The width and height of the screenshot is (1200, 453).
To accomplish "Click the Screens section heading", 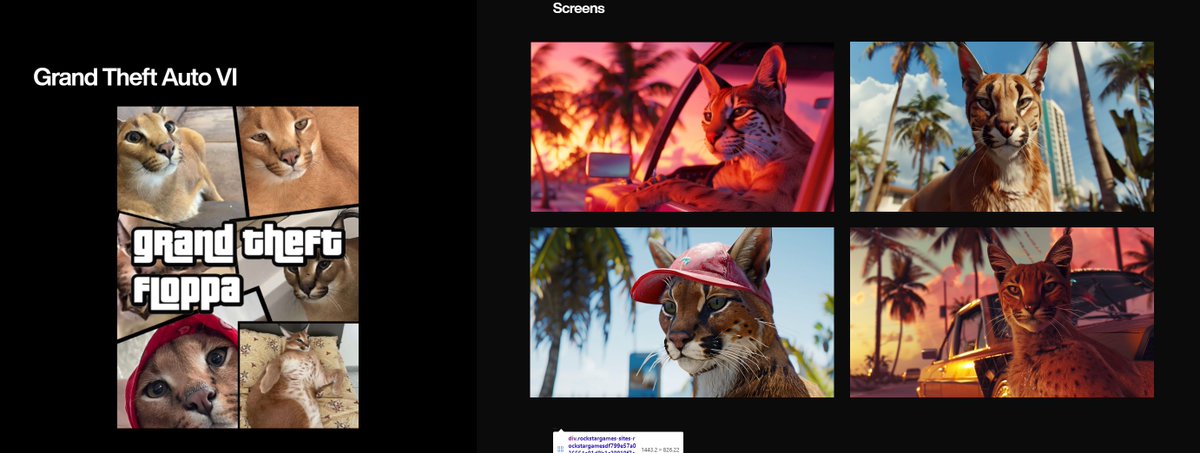I will (578, 9).
